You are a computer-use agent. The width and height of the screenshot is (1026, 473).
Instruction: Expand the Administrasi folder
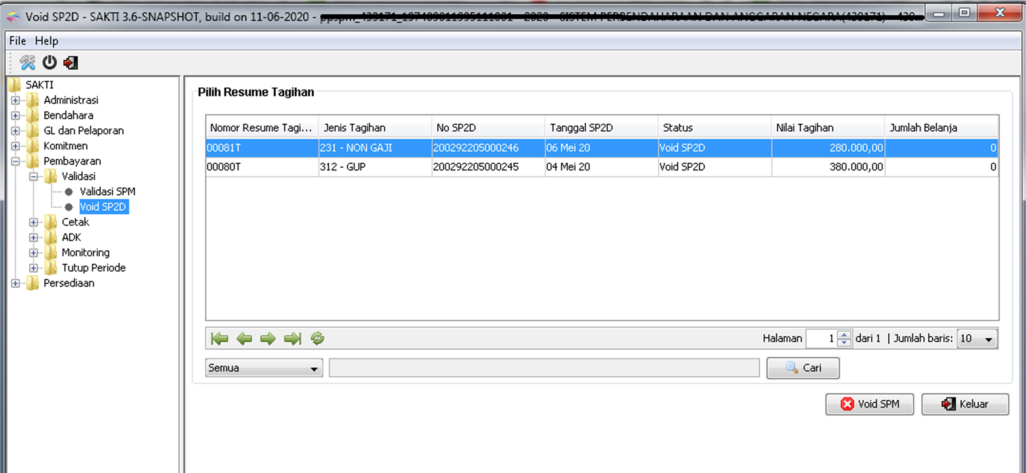click(16, 100)
